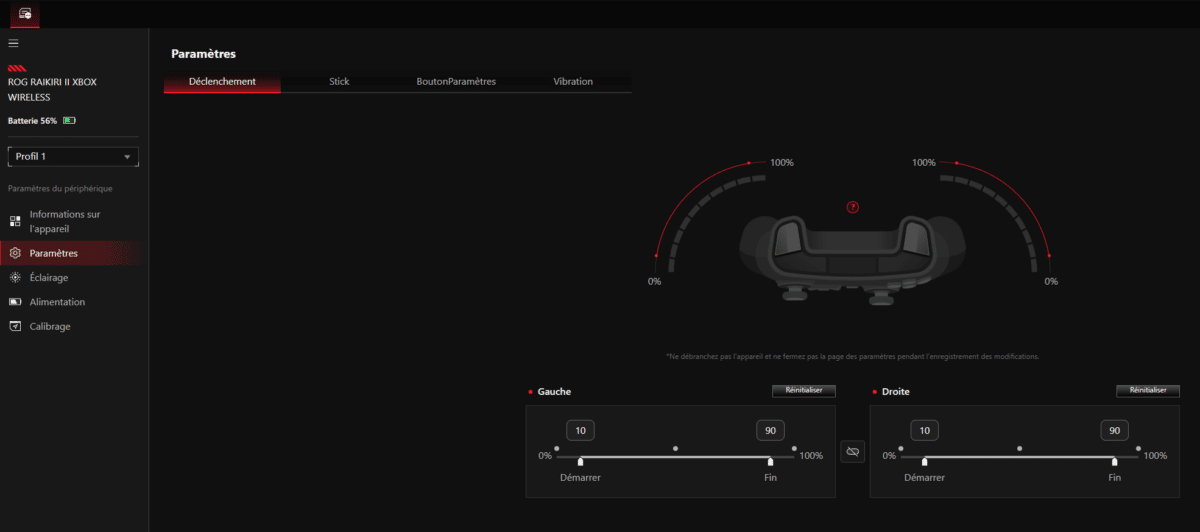Viewport: 1200px width, 532px height.
Task: Click the Gauche Démarrer slider handle
Action: pyautogui.click(x=581, y=461)
